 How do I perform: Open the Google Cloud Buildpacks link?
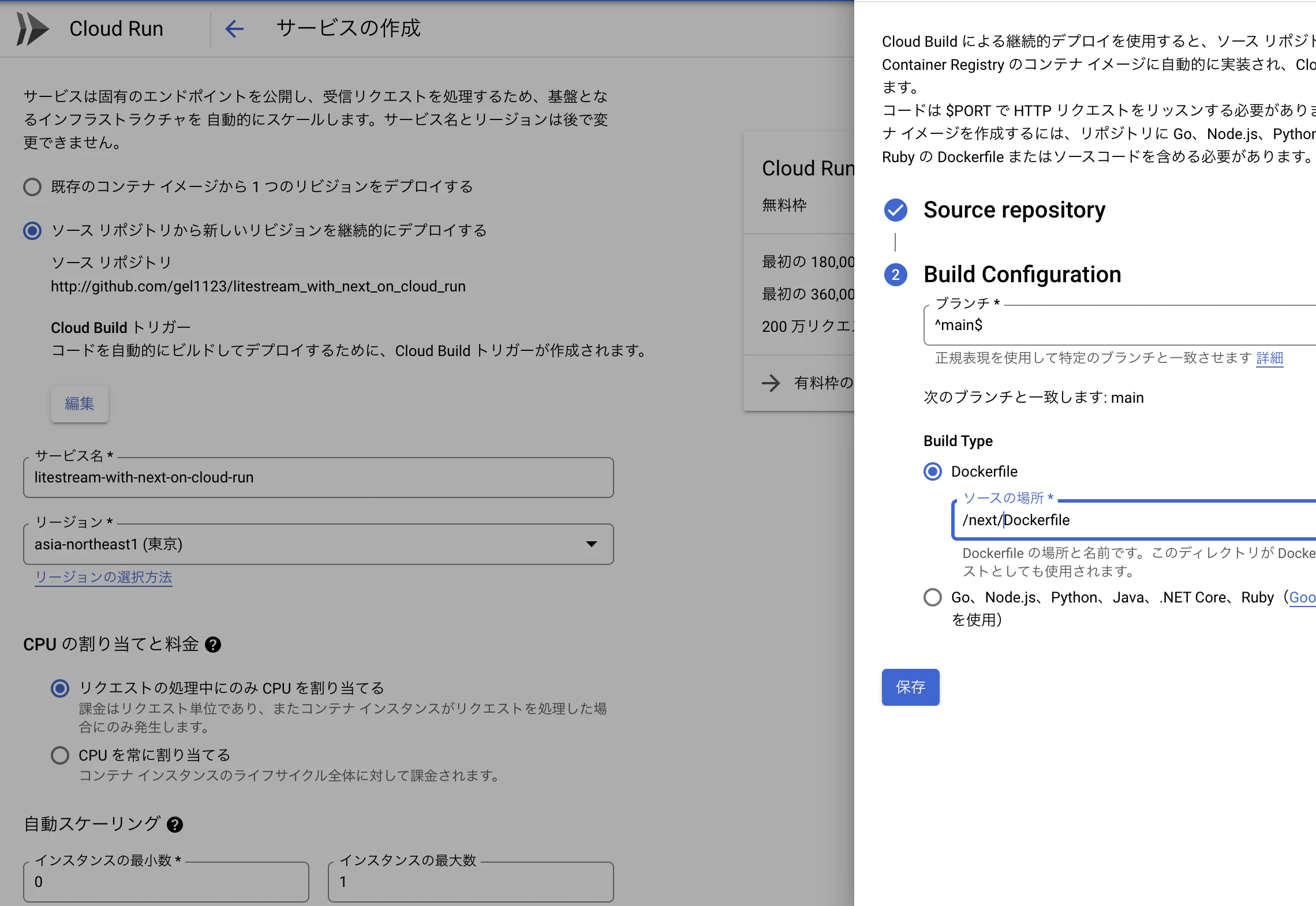1302,597
